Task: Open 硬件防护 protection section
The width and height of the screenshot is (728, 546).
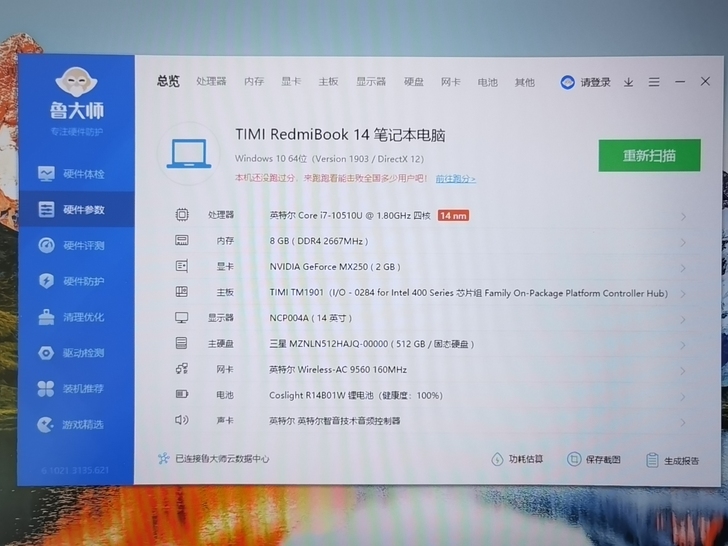Action: tap(72, 281)
